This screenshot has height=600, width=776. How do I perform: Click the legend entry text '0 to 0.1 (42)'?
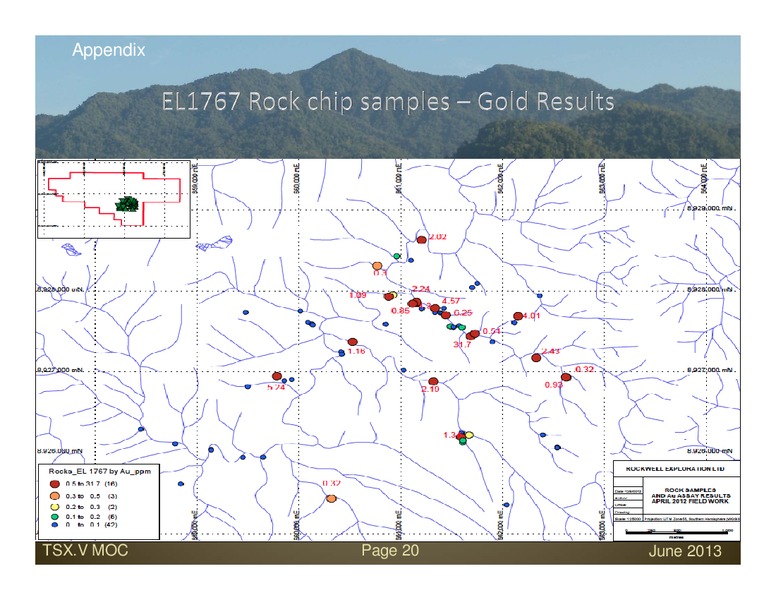[x=92, y=524]
